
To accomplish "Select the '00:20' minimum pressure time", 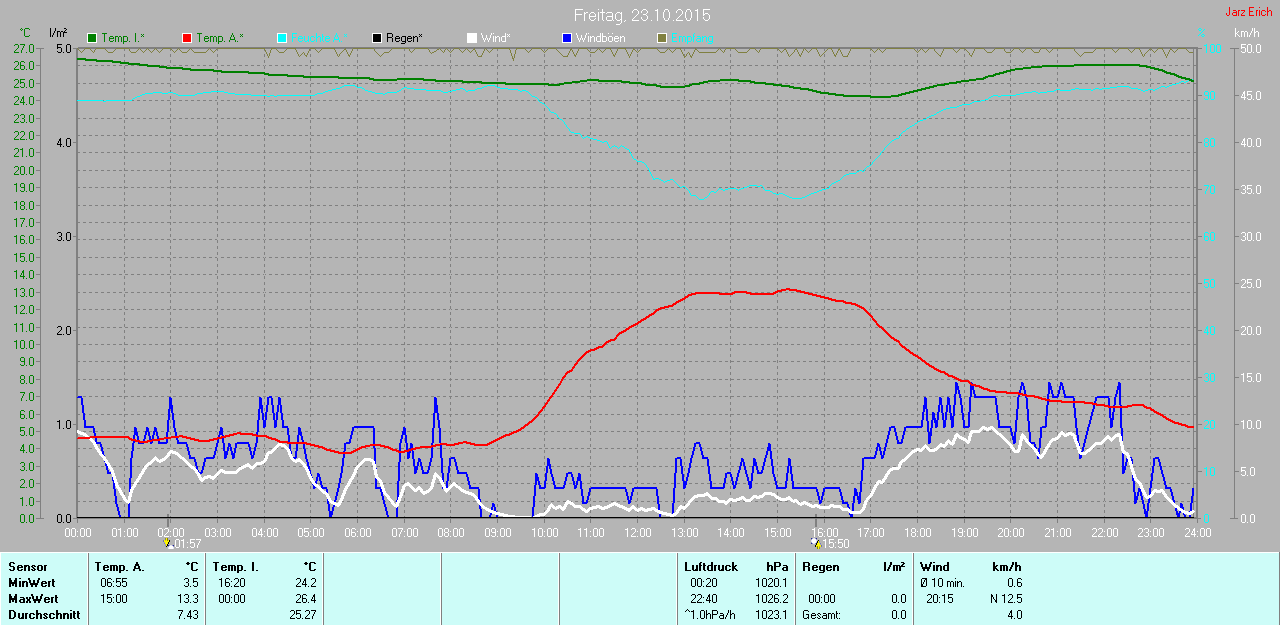I will click(704, 583).
